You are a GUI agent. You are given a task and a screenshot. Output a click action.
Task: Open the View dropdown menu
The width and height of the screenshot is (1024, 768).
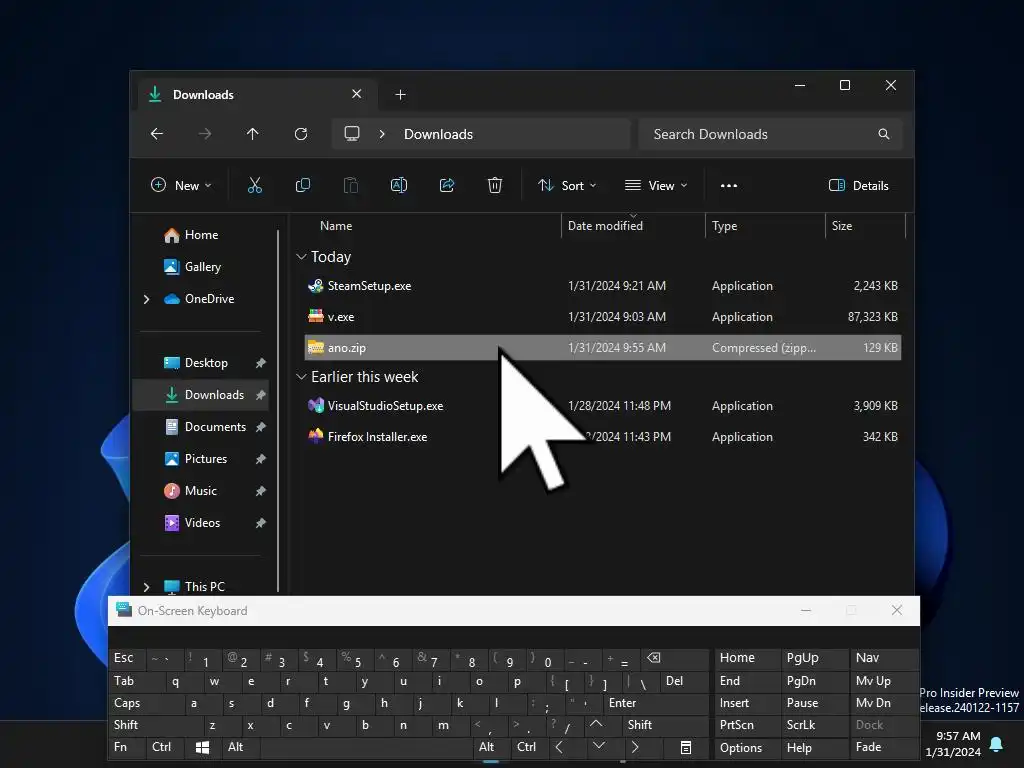coord(656,185)
